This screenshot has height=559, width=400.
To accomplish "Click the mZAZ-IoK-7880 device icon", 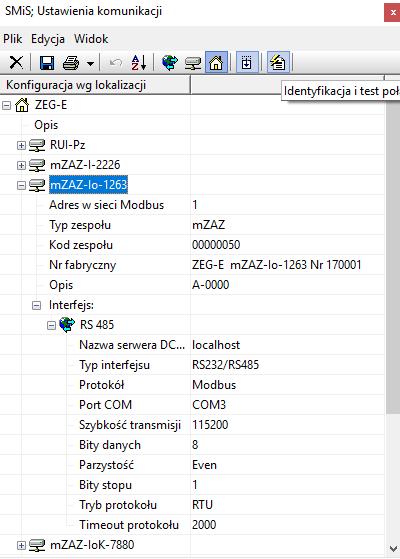I will tap(37, 545).
